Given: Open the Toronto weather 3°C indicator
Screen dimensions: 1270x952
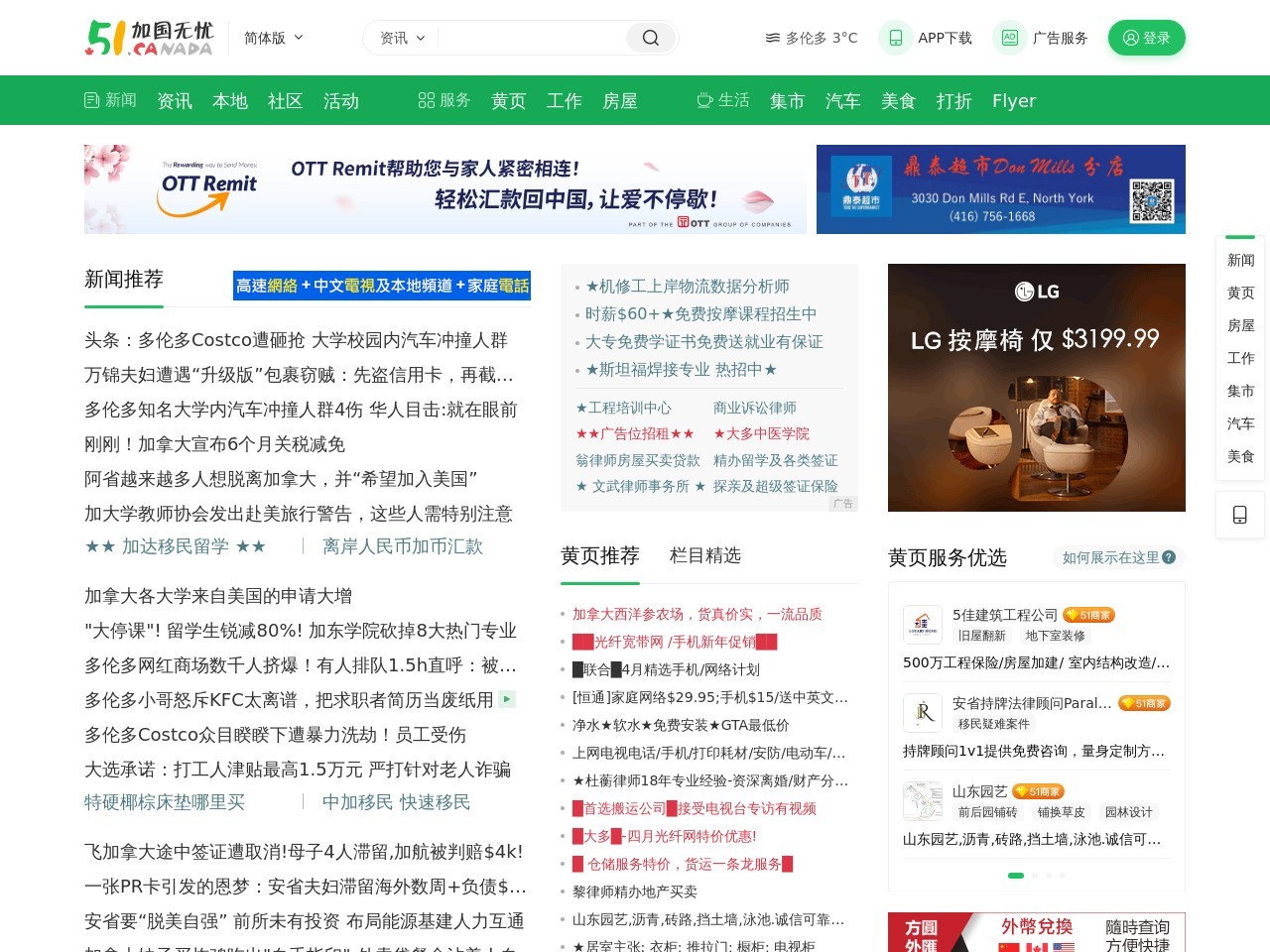Looking at the screenshot, I should [x=811, y=38].
